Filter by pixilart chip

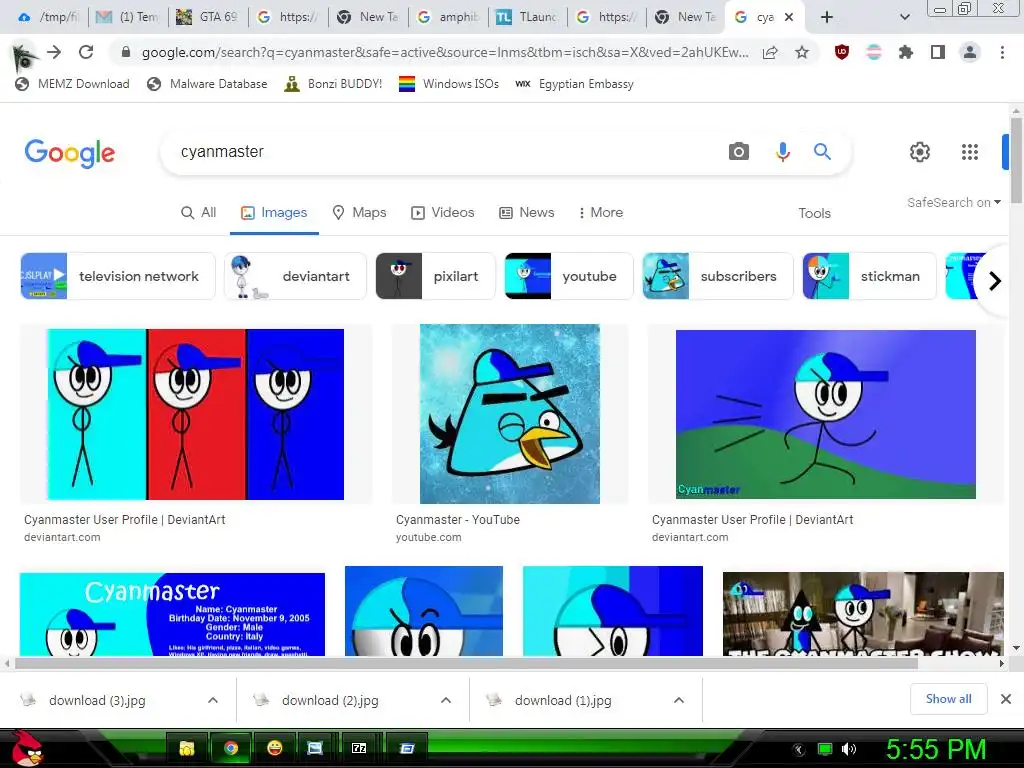435,276
